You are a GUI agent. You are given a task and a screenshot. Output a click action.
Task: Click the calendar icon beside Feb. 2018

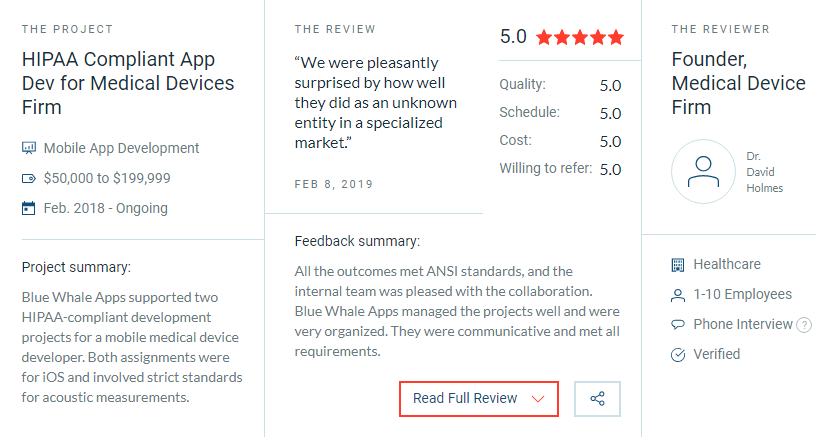pyautogui.click(x=28, y=208)
